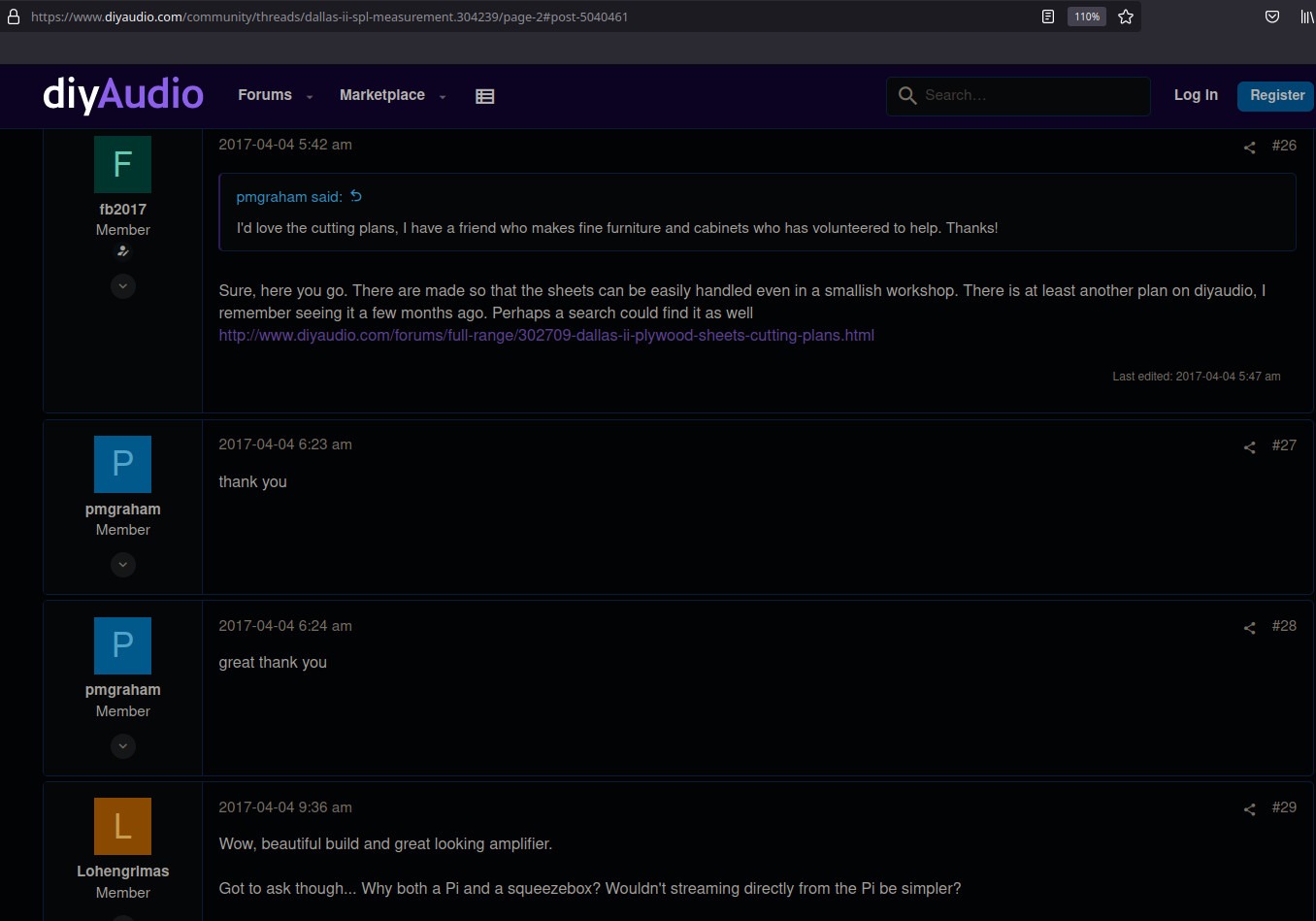1316x921 pixels.
Task: Click pmgraham's avatar on post #27
Action: pos(123,464)
